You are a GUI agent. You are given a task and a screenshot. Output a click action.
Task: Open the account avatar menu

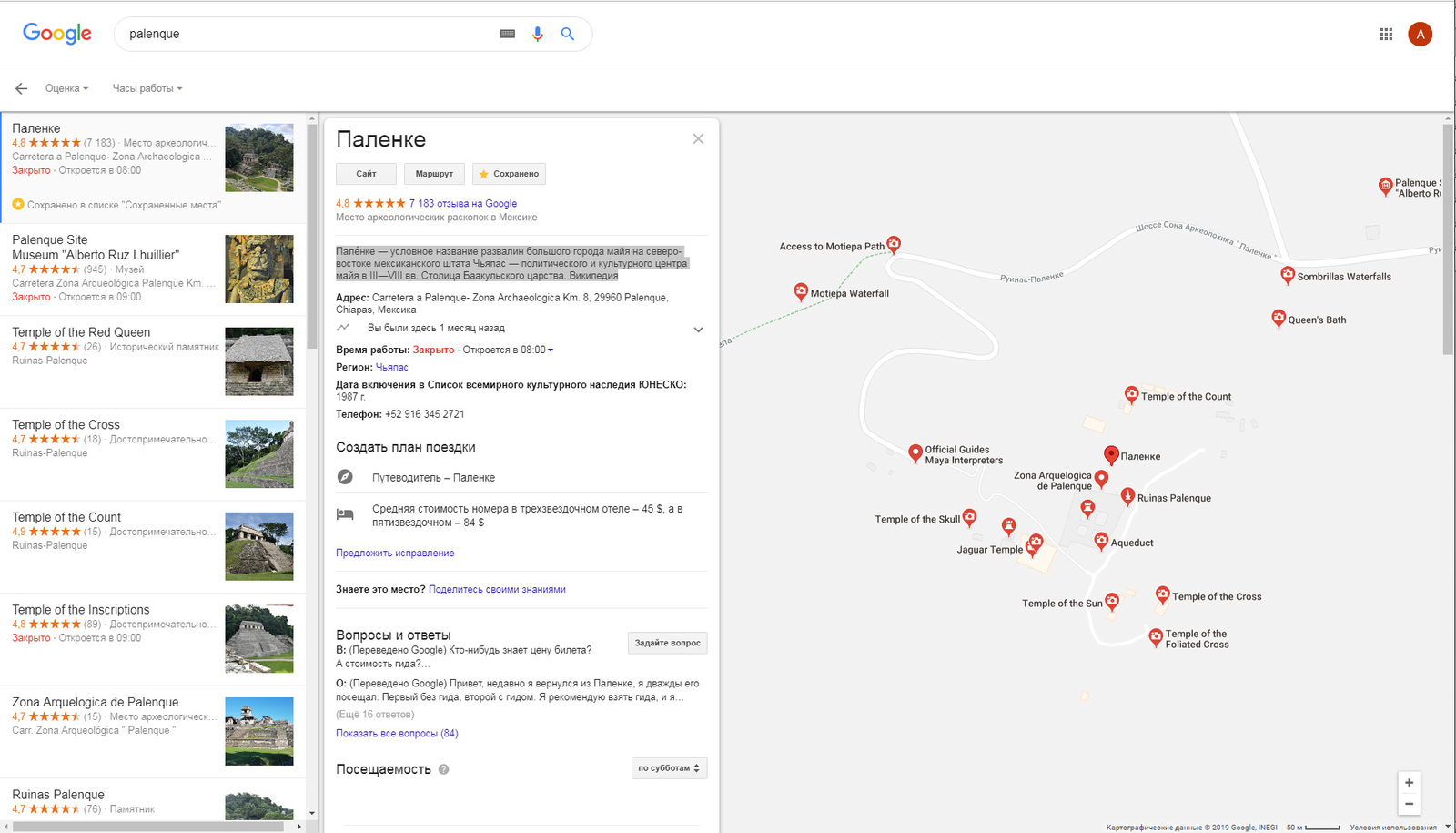(1421, 34)
